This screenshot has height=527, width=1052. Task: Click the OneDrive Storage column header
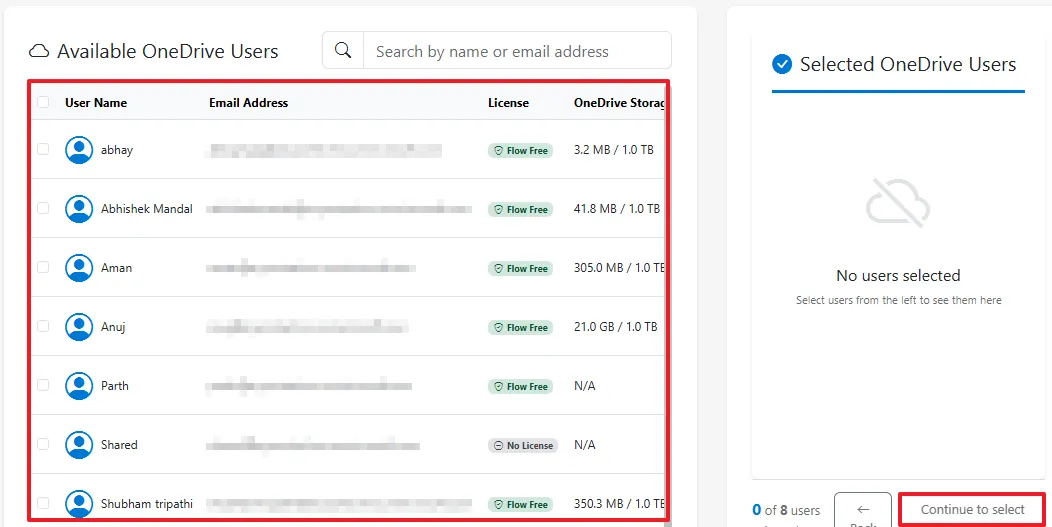(619, 103)
